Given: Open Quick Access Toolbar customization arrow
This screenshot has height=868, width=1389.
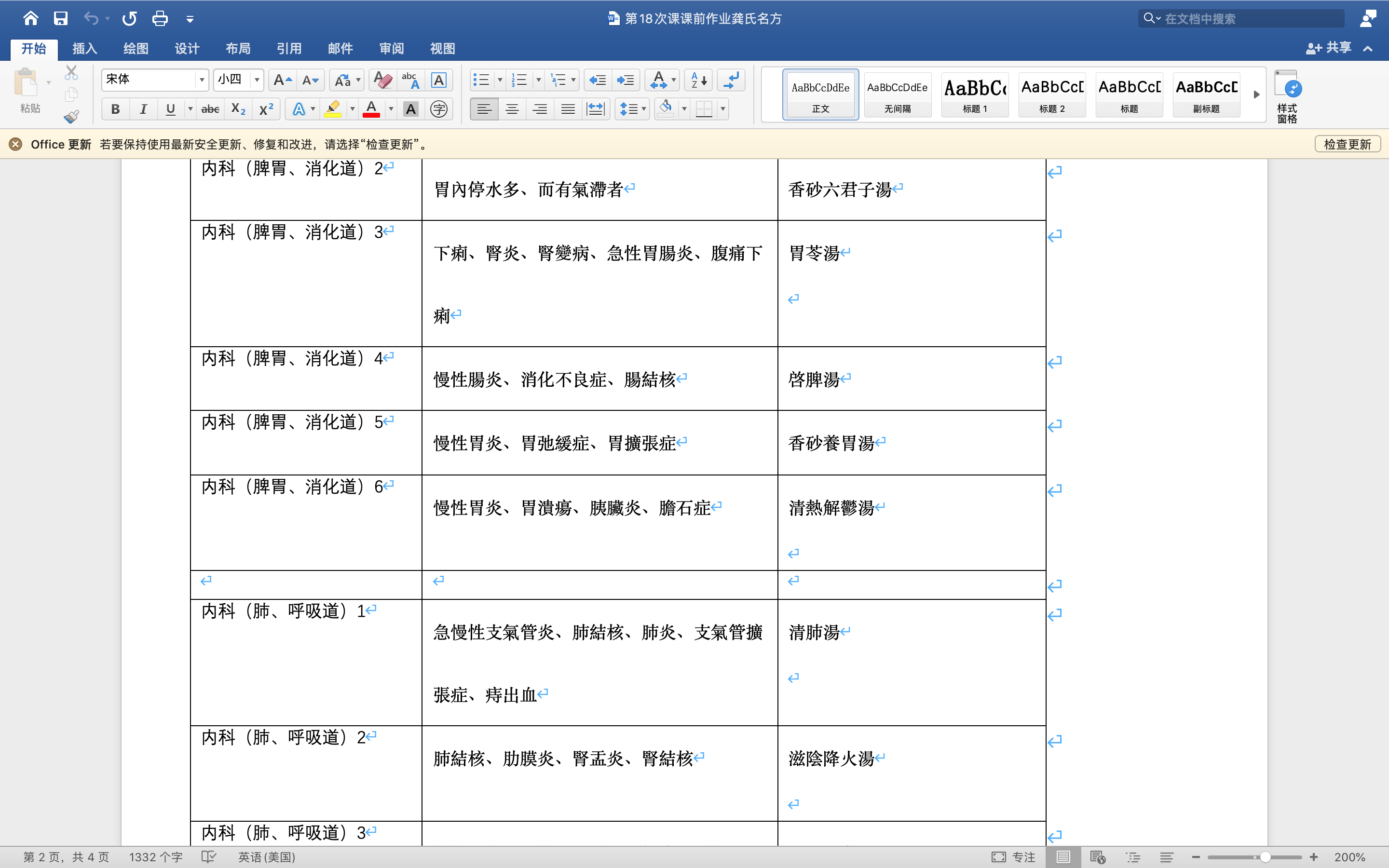Looking at the screenshot, I should pyautogui.click(x=190, y=19).
